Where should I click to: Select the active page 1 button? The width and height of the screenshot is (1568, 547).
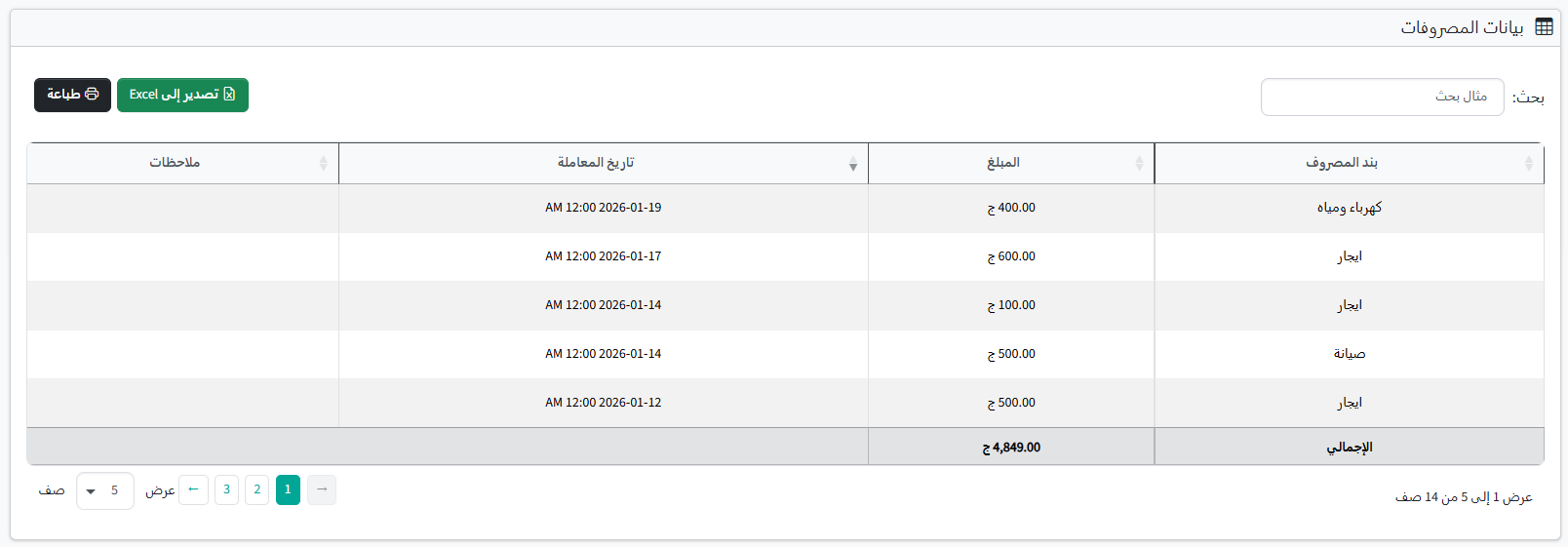[288, 489]
